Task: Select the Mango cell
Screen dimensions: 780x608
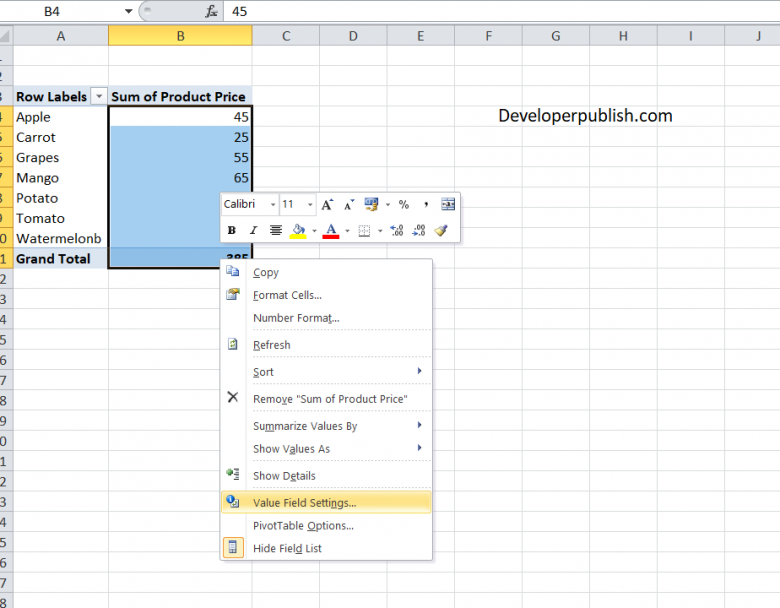Action: 61,178
